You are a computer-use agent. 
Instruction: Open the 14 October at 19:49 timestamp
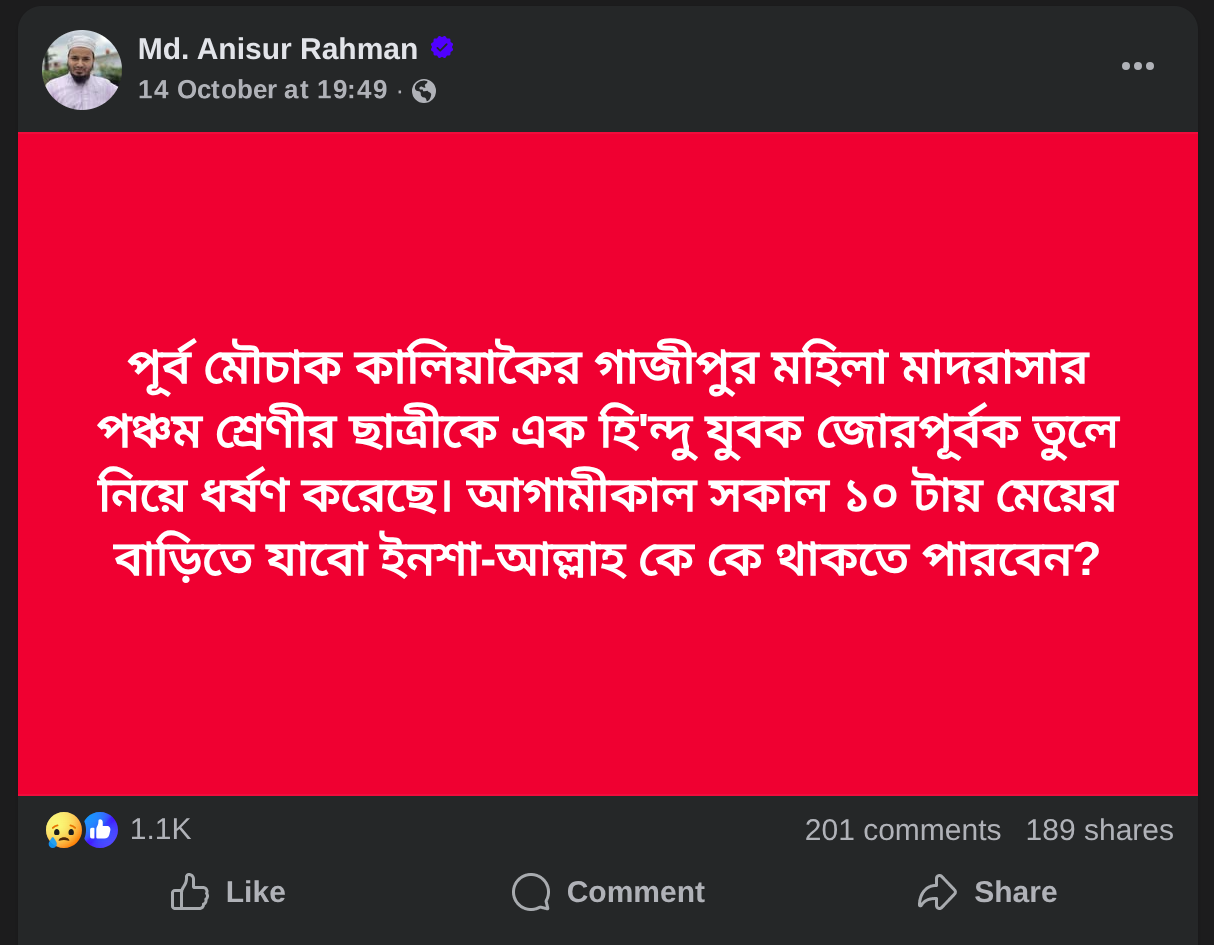[262, 90]
